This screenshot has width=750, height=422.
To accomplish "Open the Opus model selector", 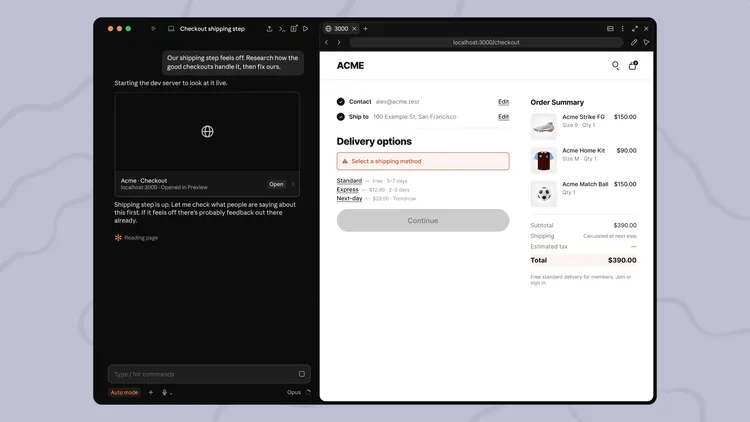I will click(x=294, y=392).
